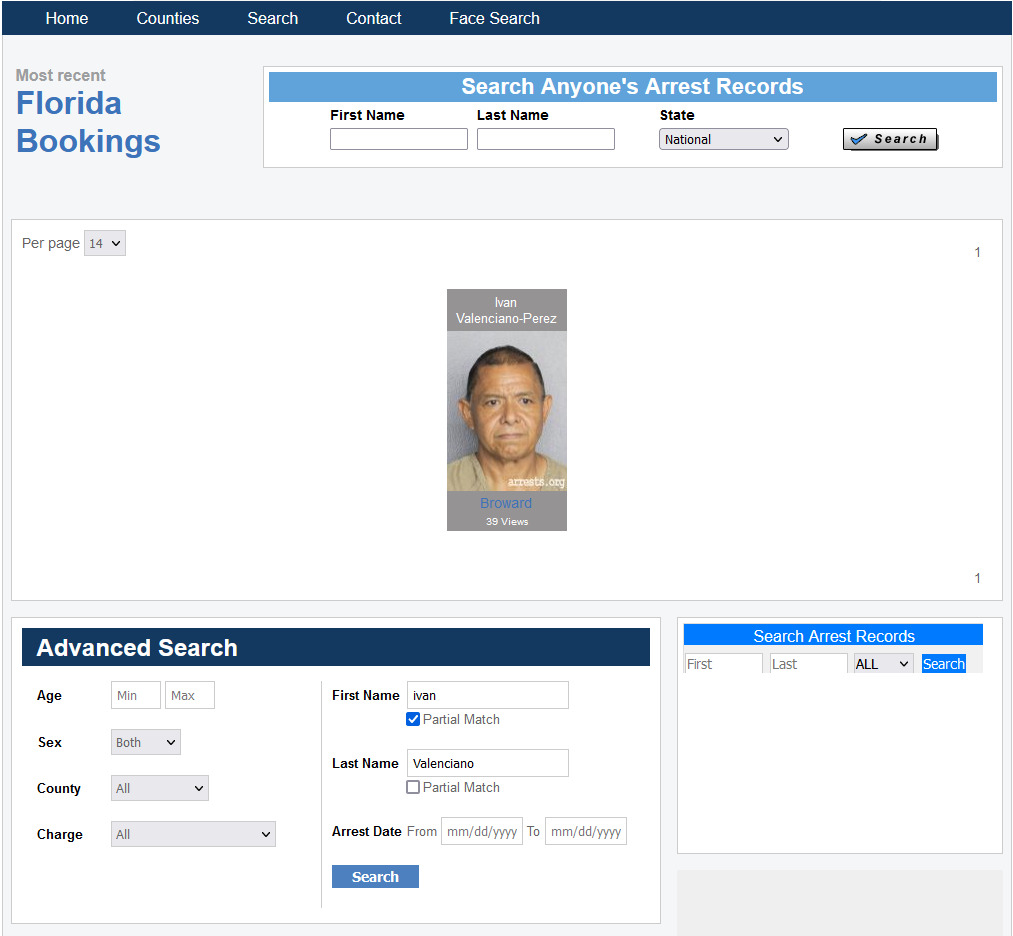Click the Arrest Date From field

click(x=481, y=831)
